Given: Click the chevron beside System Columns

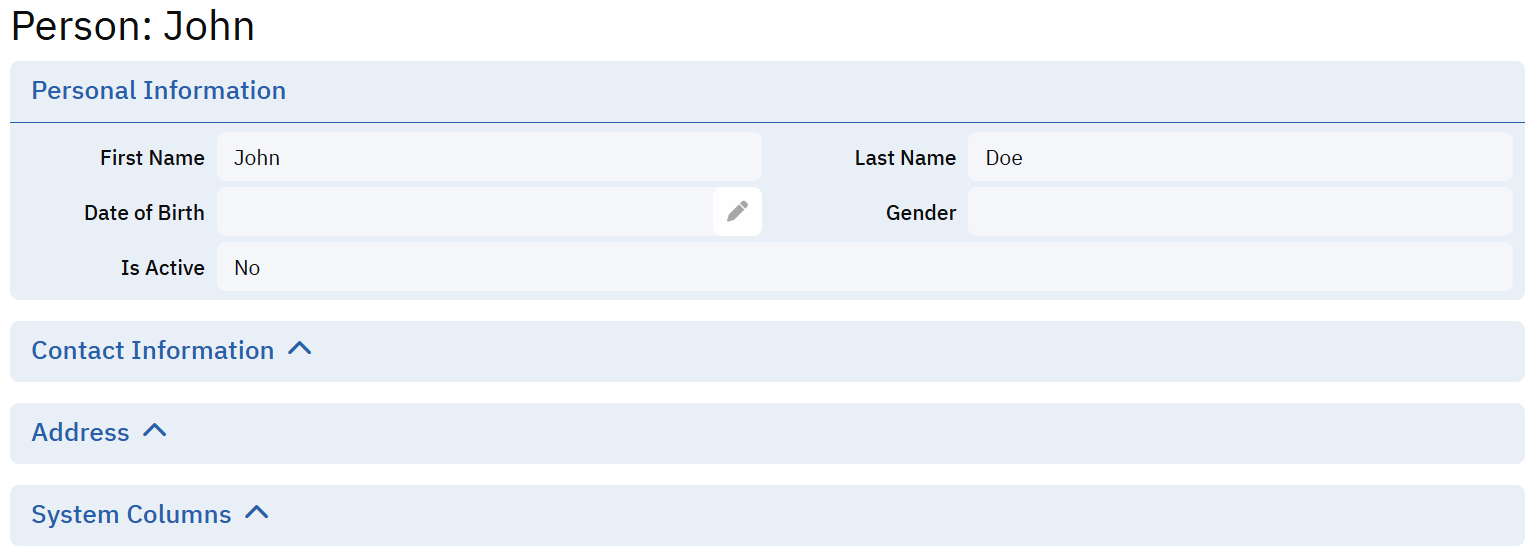Looking at the screenshot, I should [257, 513].
